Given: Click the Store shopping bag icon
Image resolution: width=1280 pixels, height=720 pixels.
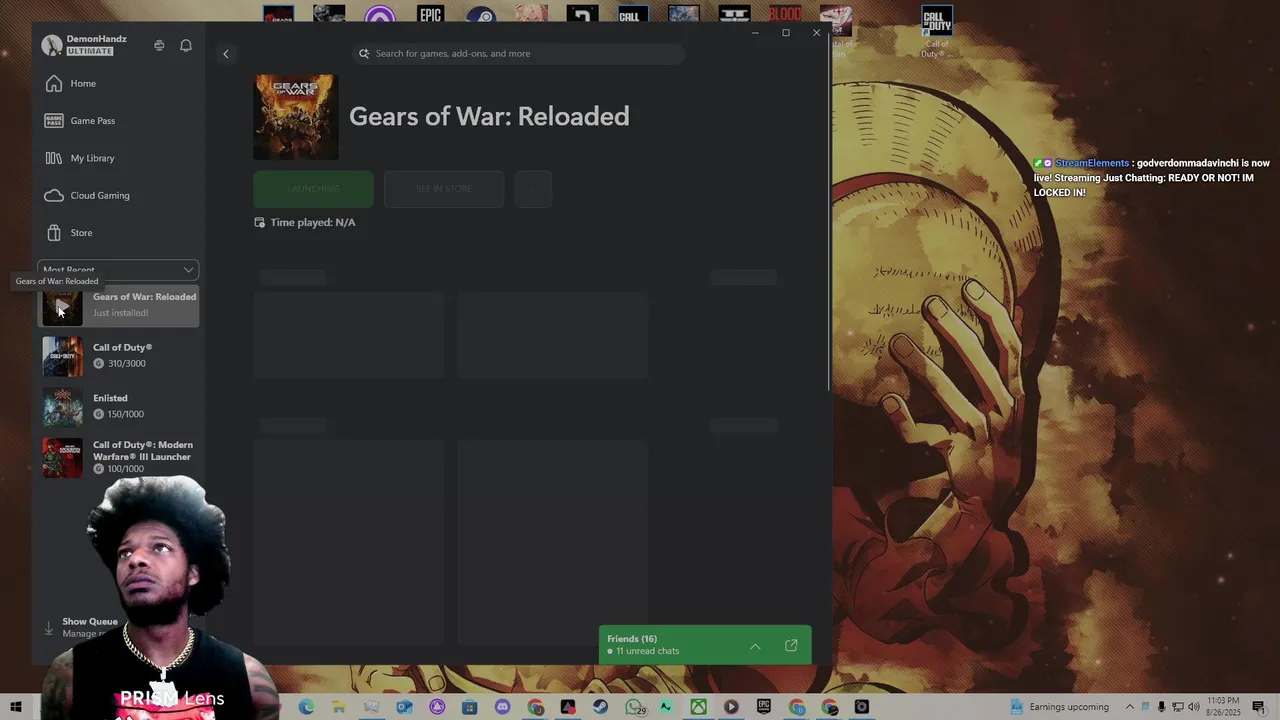Looking at the screenshot, I should (x=54, y=233).
